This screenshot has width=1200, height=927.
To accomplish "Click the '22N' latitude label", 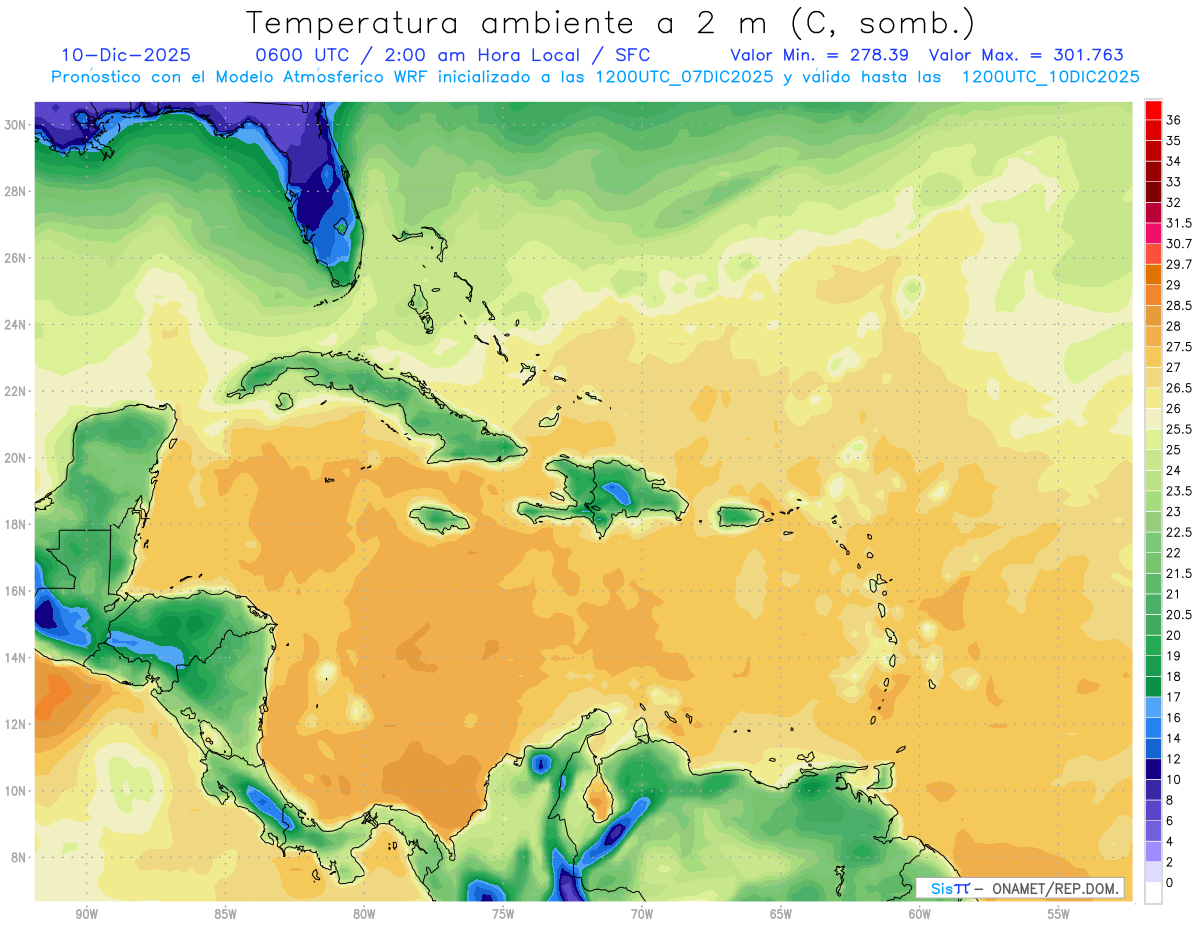I will (x=15, y=391).
